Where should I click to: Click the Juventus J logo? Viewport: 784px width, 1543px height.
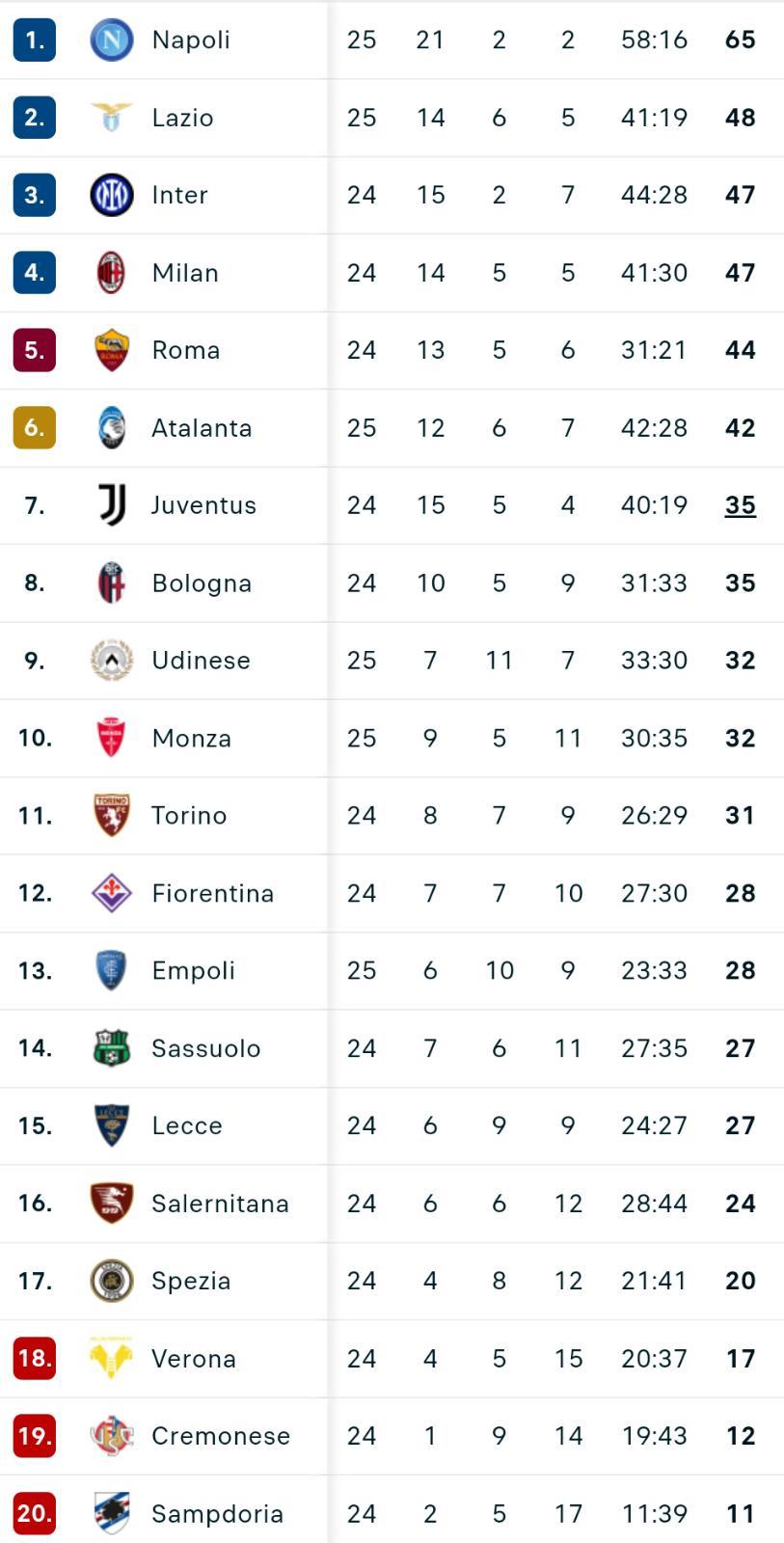pos(112,505)
